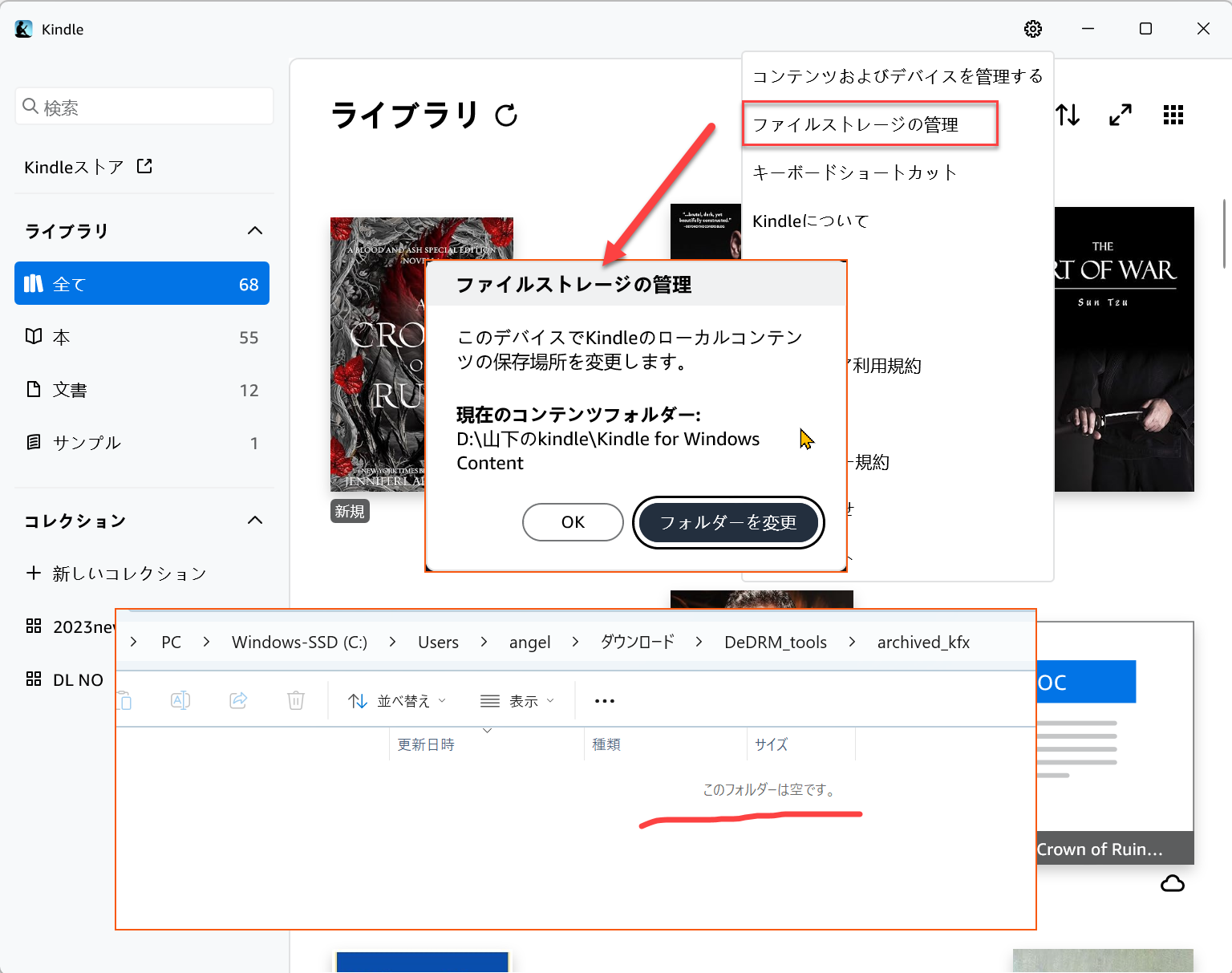The width and height of the screenshot is (1232, 973).
Task: Go to angel folder breadcrumb
Action: [x=529, y=643]
